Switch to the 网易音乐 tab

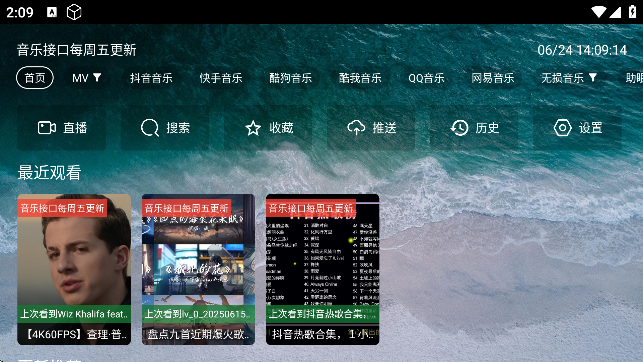coord(493,78)
